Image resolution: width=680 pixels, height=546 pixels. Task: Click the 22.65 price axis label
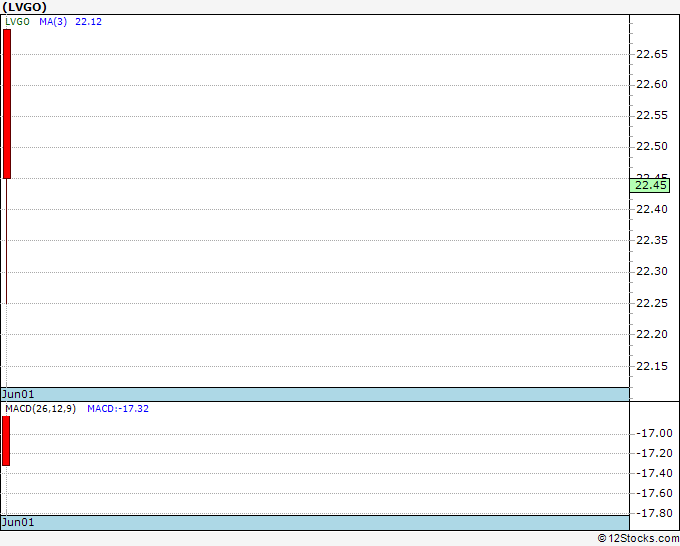point(651,54)
